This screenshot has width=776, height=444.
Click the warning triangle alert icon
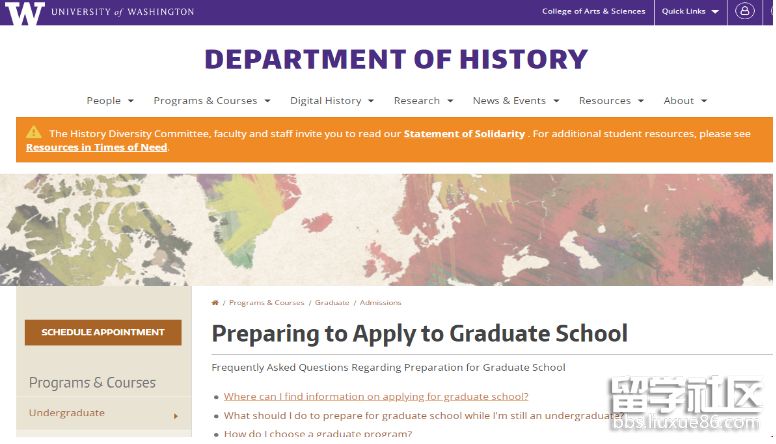34,132
